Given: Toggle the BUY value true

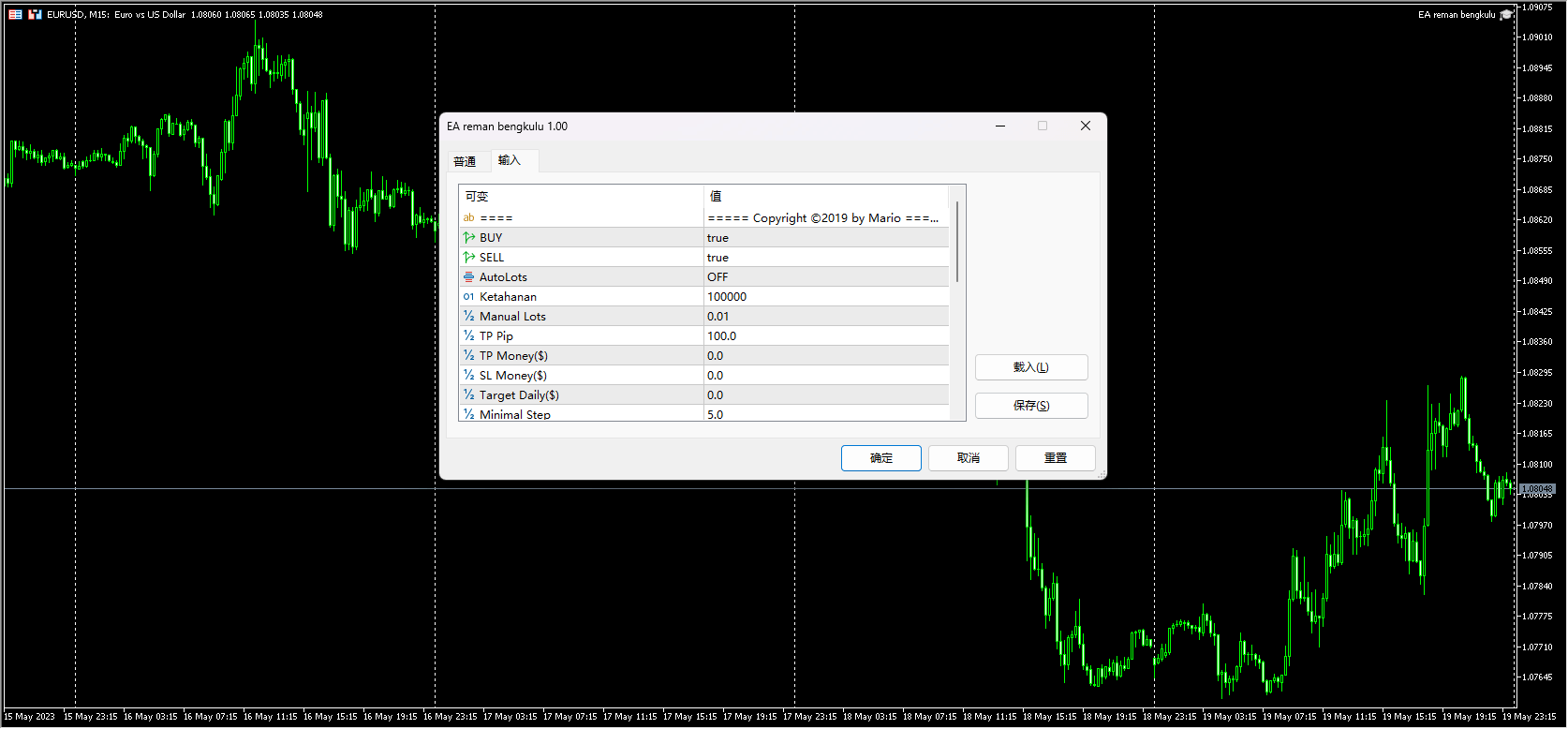Looking at the screenshot, I should click(x=824, y=238).
